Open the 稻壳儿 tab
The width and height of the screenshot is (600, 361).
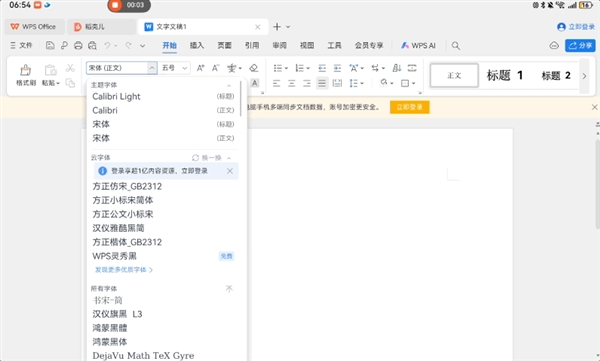coord(101,27)
